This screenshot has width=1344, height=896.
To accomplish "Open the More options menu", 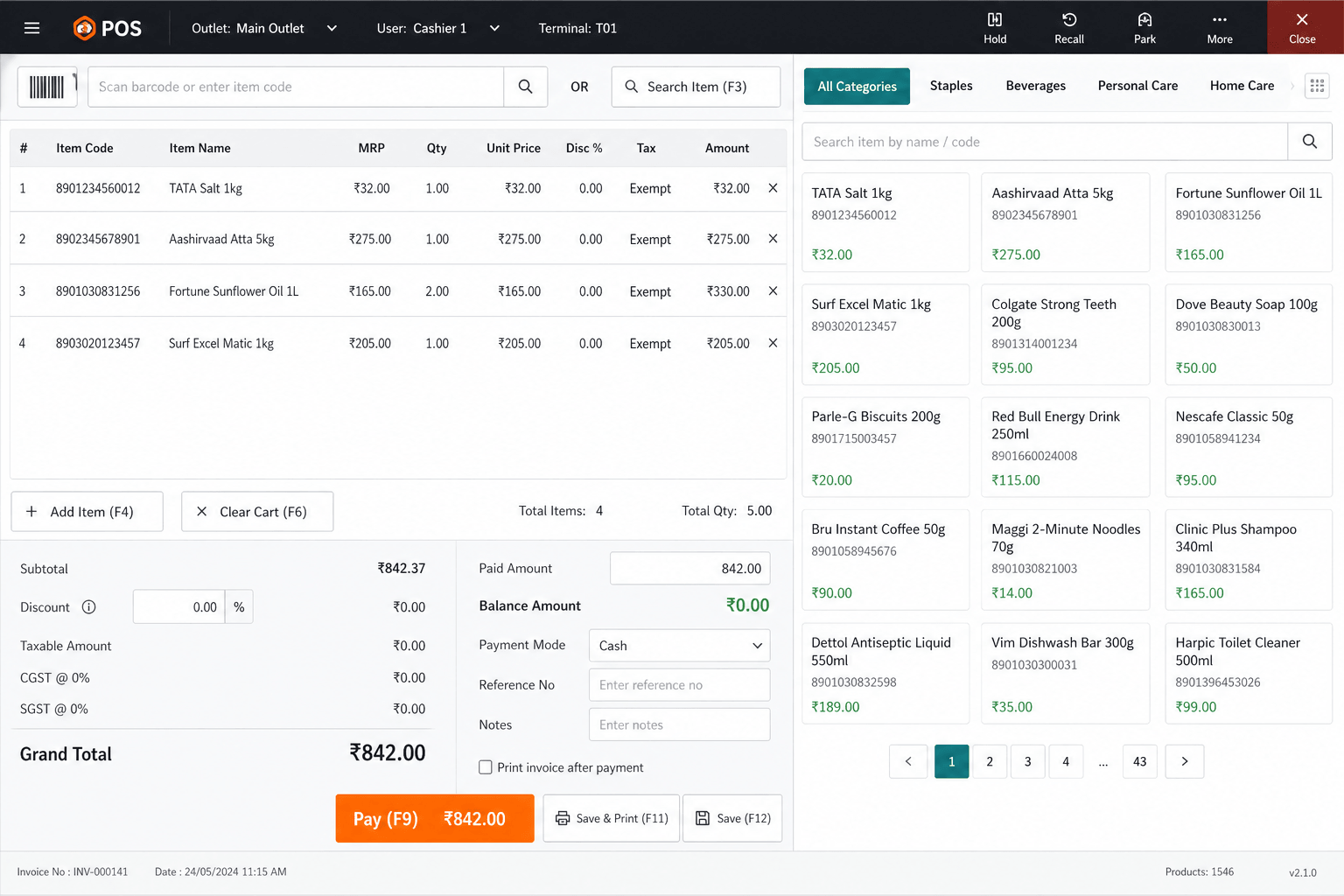I will click(1220, 28).
